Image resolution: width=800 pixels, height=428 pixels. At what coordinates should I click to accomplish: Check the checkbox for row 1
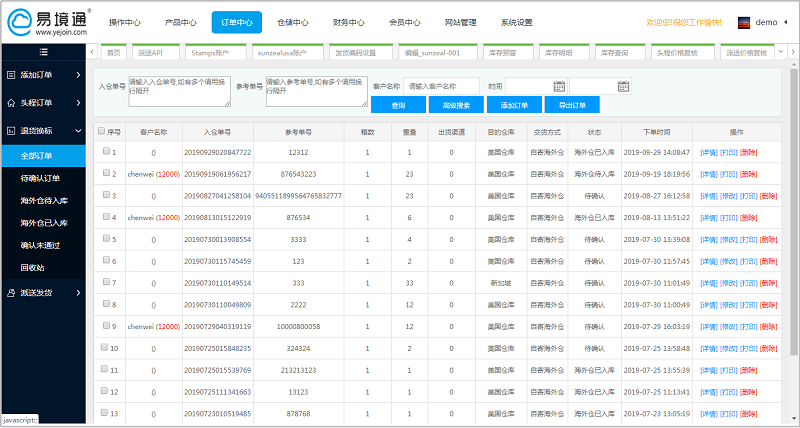click(x=106, y=152)
